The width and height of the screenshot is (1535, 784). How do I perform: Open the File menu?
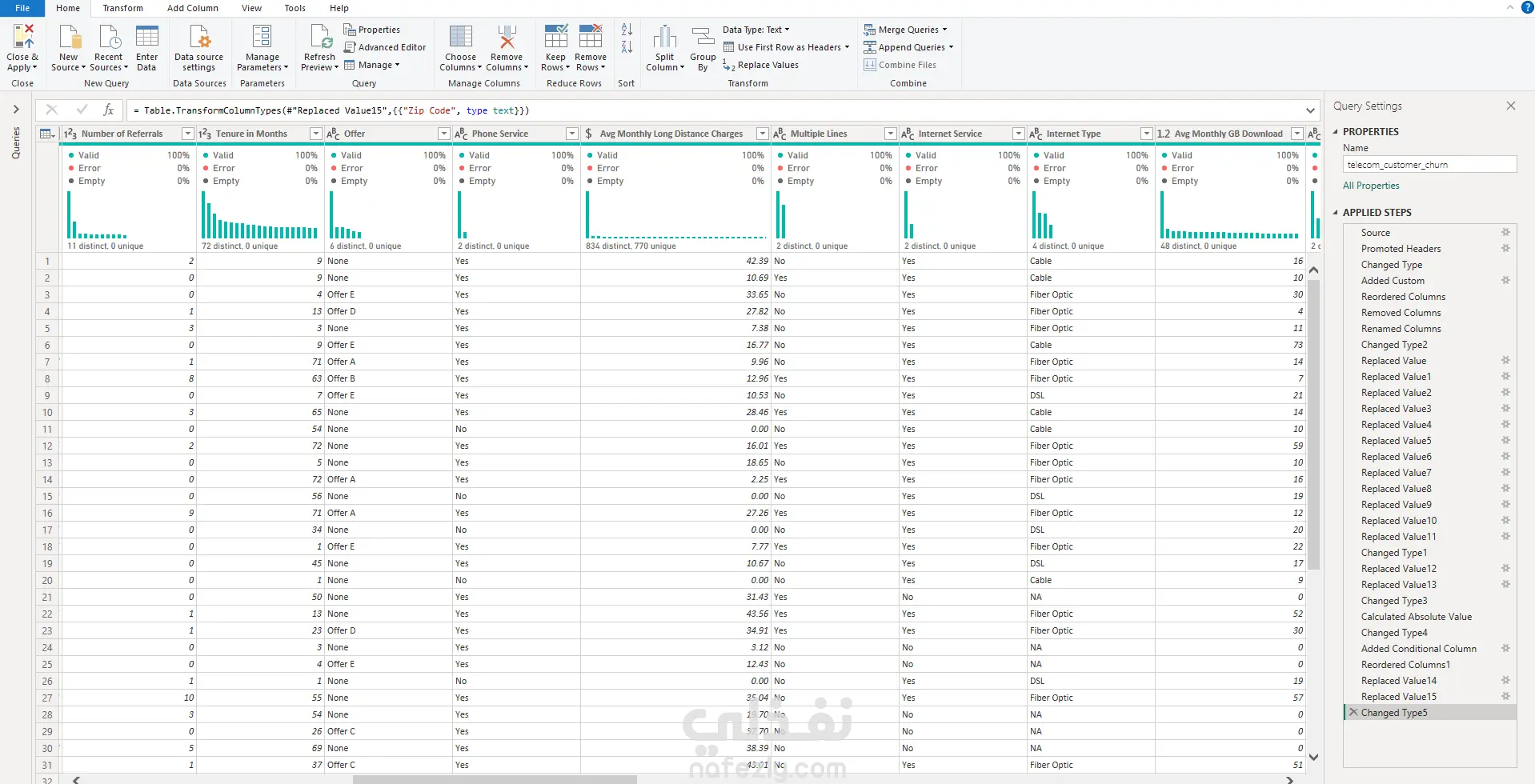pyautogui.click(x=22, y=8)
